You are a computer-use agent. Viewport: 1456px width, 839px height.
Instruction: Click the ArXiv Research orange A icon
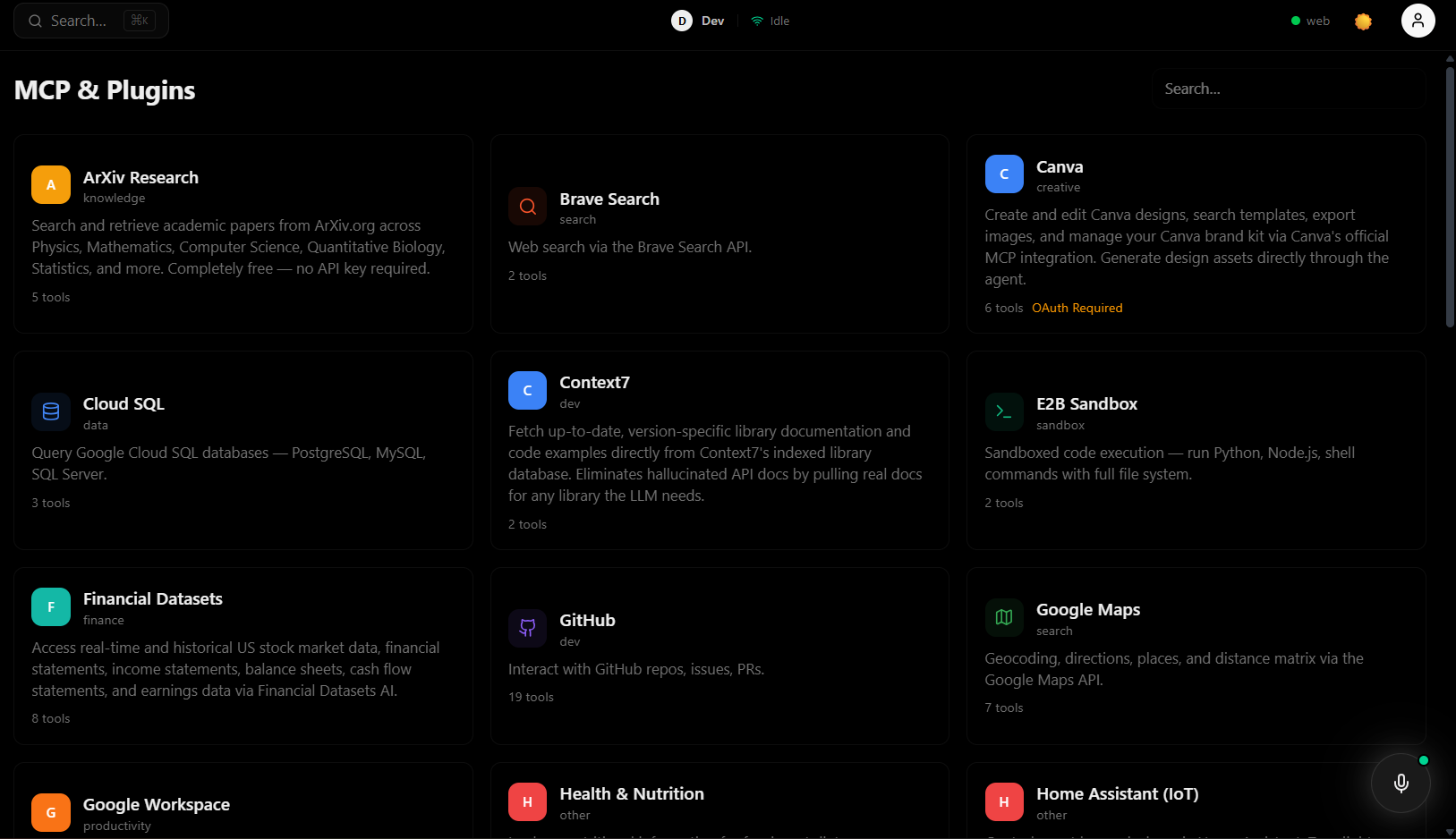pos(51,185)
